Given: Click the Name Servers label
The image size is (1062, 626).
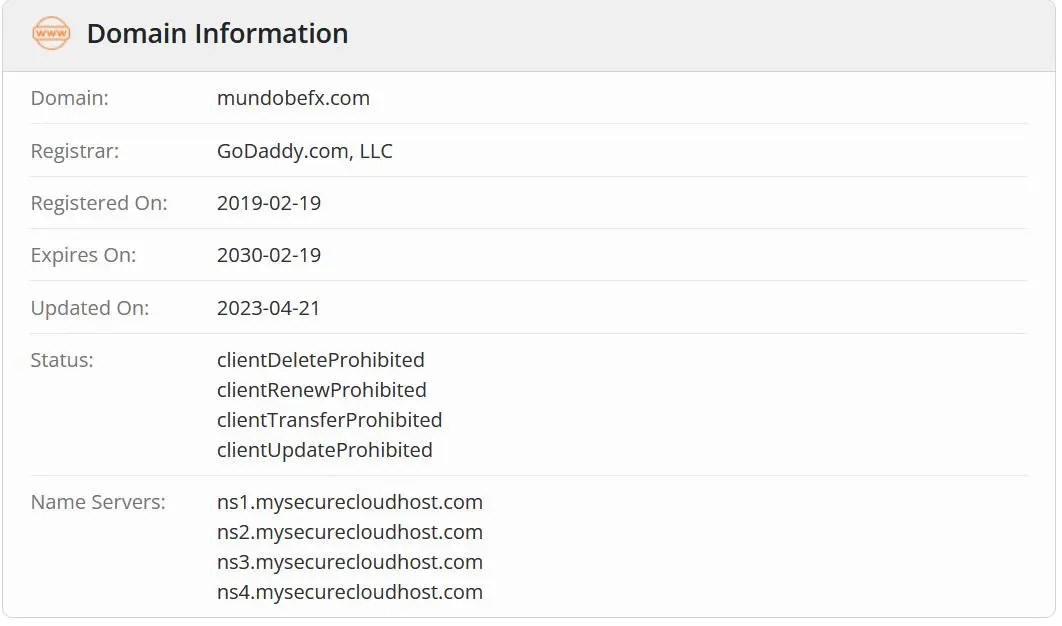Looking at the screenshot, I should pyautogui.click(x=98, y=502).
